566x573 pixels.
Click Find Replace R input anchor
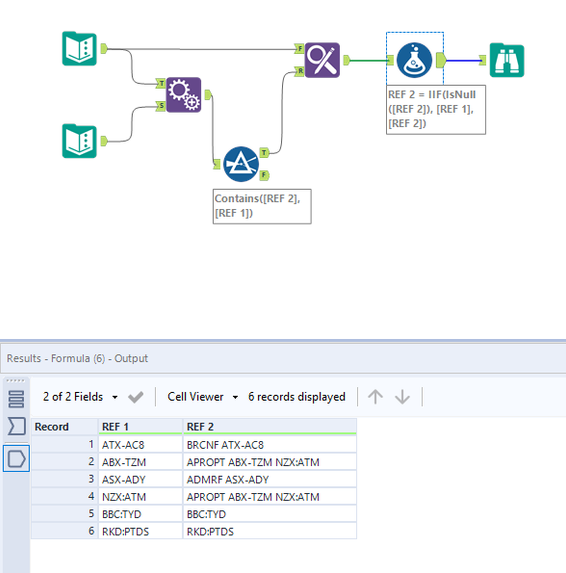point(299,71)
